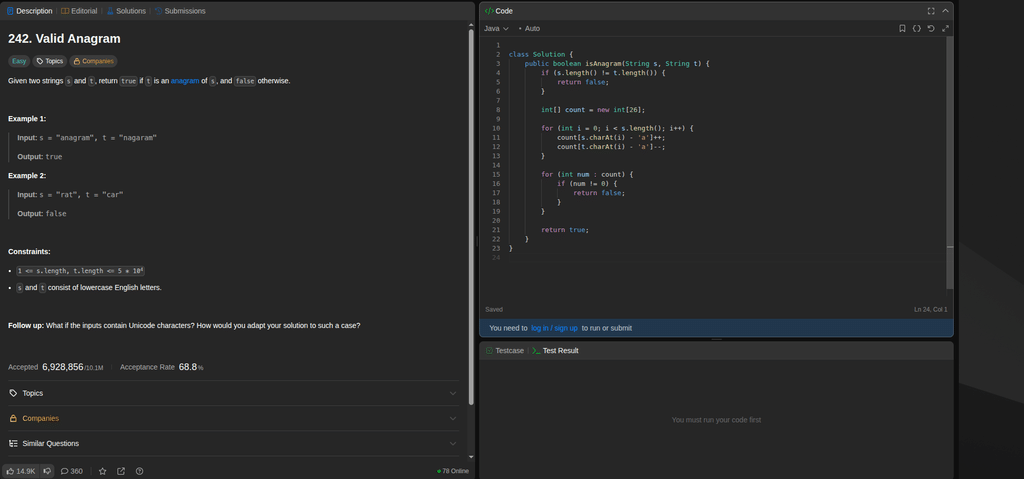Click the Accepted 6,928,856 count
Screen dimensions: 1024x479
(x=63, y=367)
